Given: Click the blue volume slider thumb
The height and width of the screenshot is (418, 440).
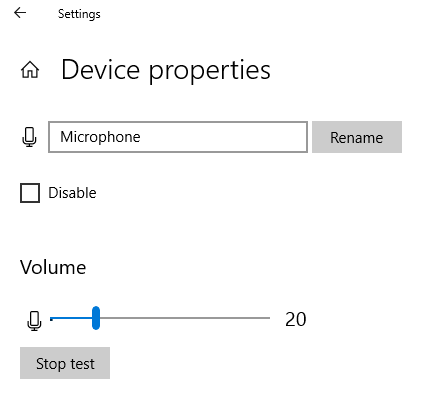Looking at the screenshot, I should [96, 318].
